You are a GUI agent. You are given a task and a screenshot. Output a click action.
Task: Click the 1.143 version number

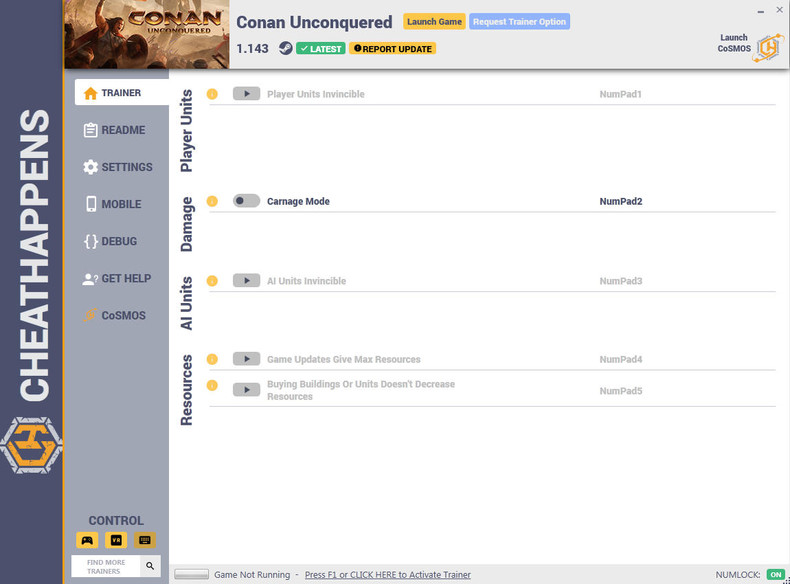[252, 49]
